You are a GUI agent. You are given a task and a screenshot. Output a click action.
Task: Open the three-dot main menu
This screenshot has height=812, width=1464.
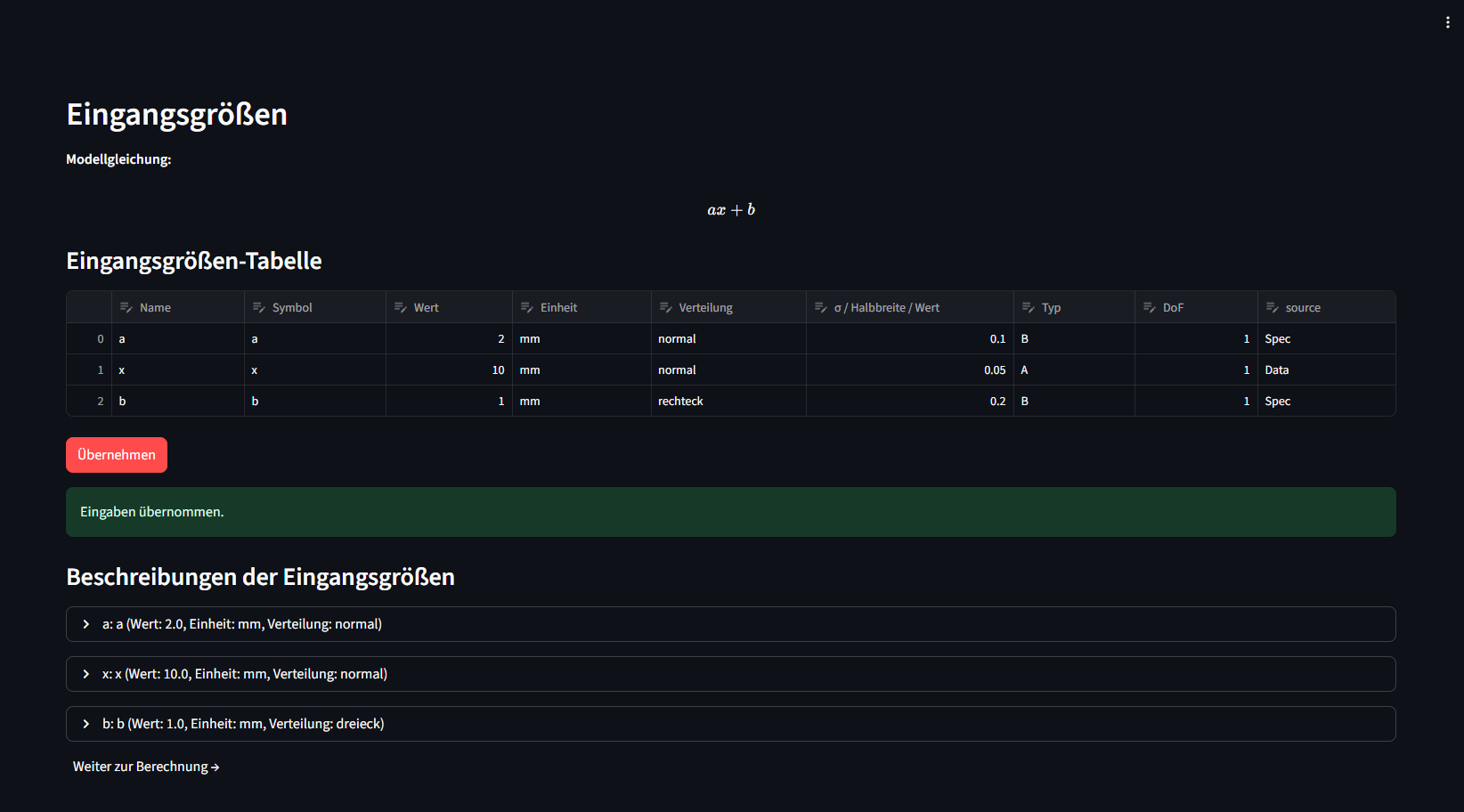[x=1447, y=22]
